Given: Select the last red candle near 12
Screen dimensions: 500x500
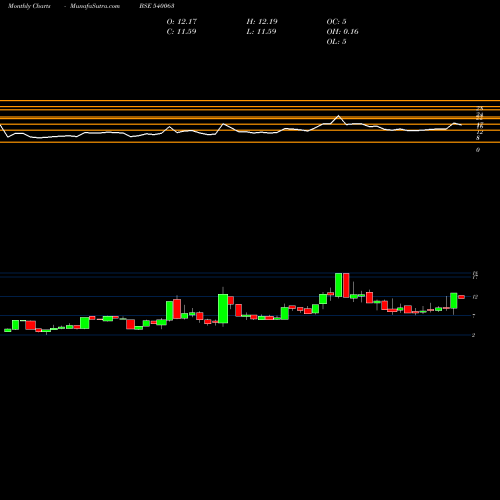Looking at the screenshot, I should point(461,297).
